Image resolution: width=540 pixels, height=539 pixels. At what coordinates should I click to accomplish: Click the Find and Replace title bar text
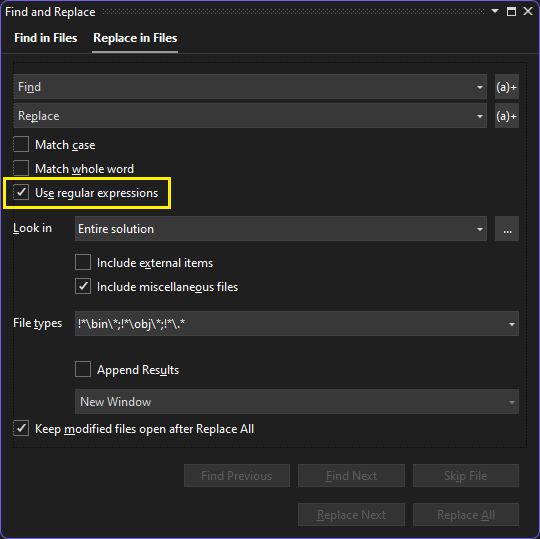pos(50,12)
